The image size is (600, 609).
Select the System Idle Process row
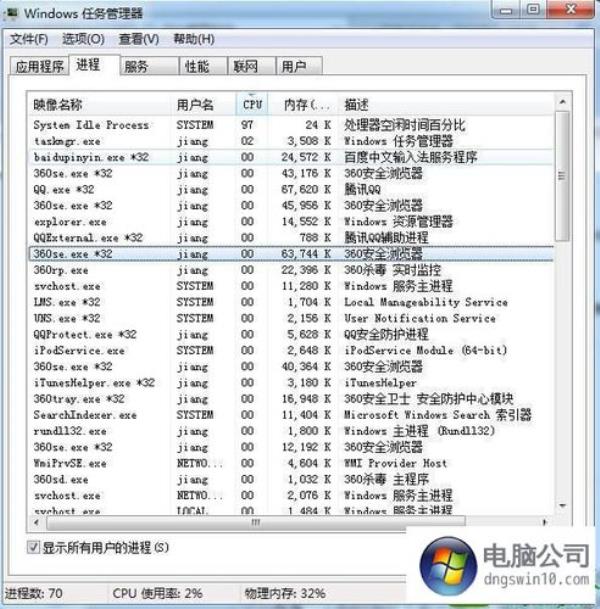coord(291,125)
